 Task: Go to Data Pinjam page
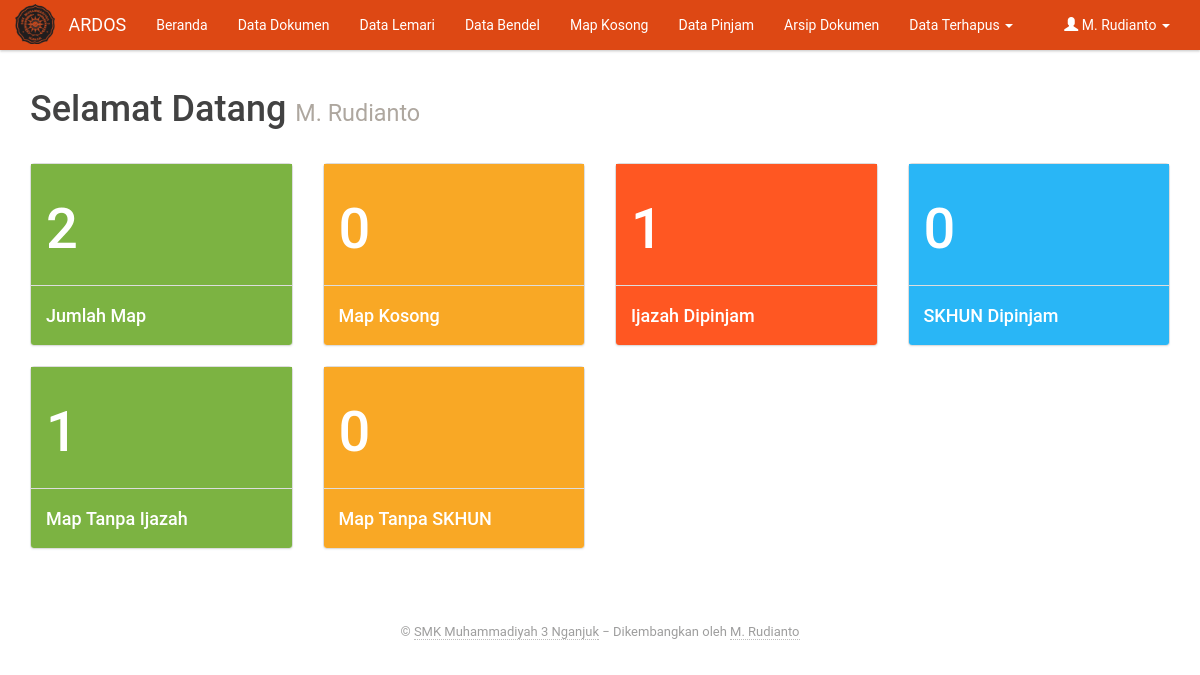[716, 25]
